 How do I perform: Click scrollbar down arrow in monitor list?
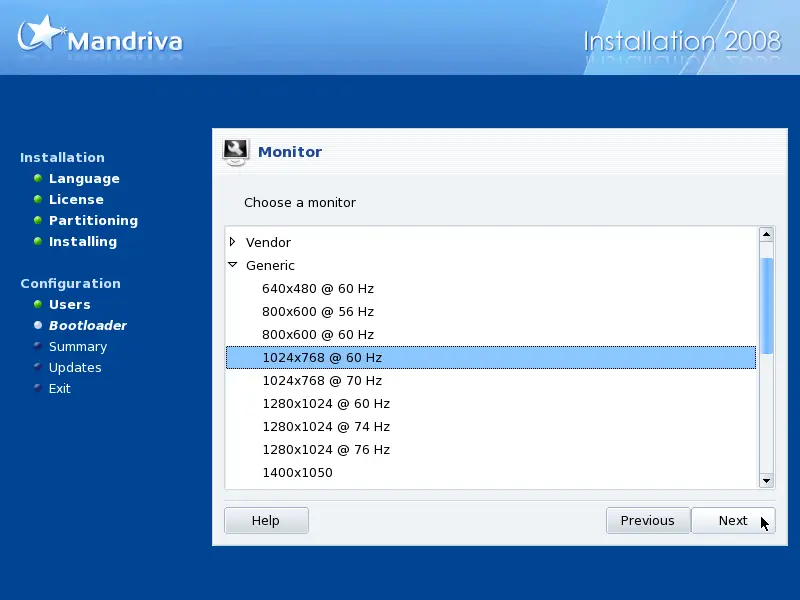(766, 480)
